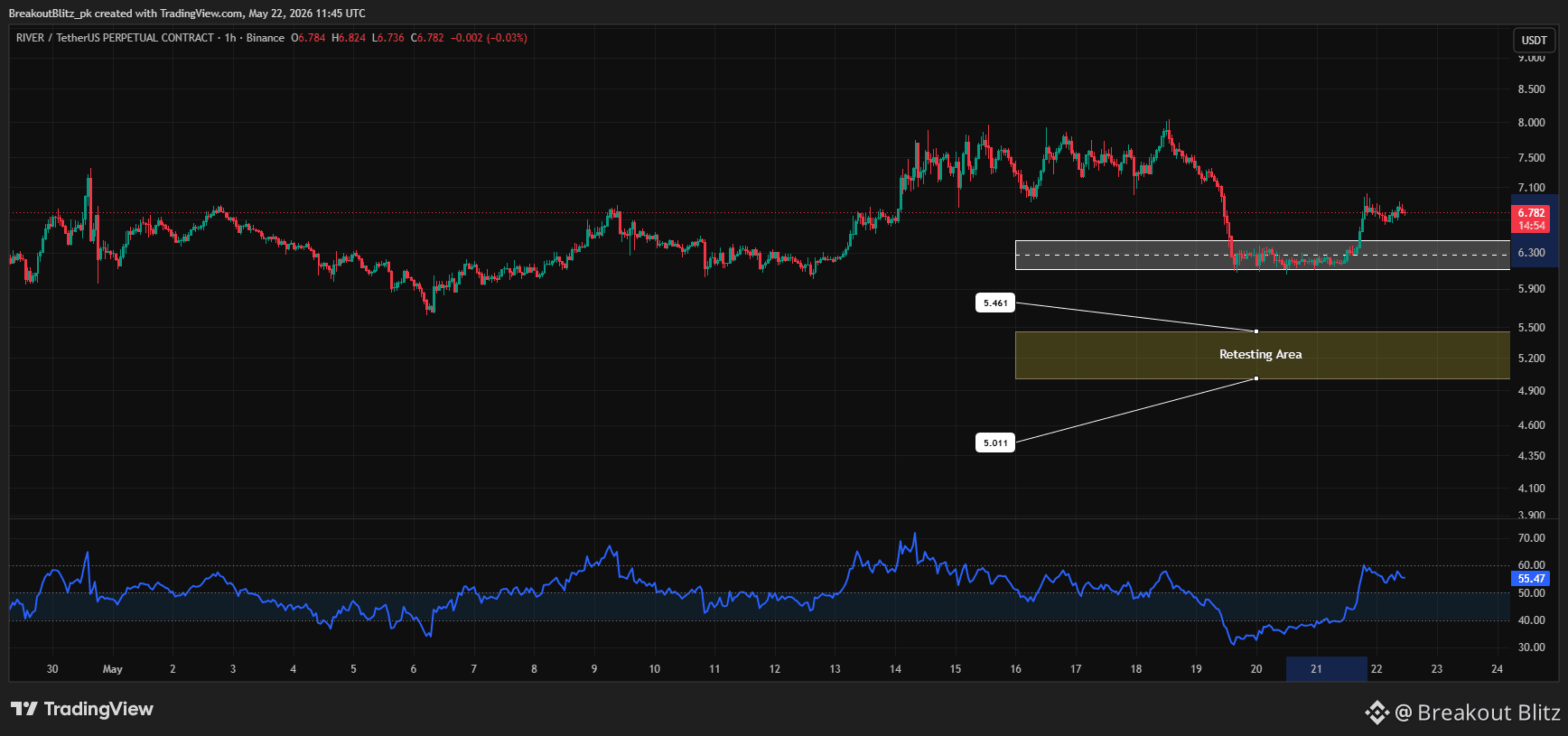This screenshot has width=1568, height=736.
Task: Click the 6.300 price axis label
Action: [x=1531, y=253]
